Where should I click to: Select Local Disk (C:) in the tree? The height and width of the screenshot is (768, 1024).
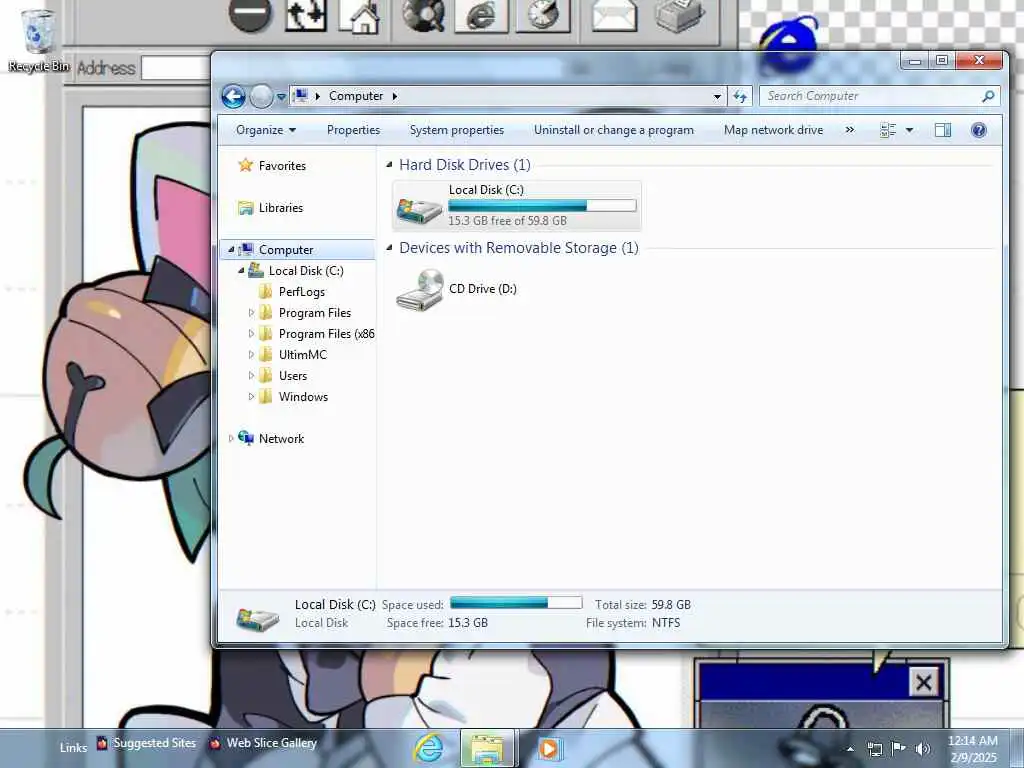[x=306, y=270]
